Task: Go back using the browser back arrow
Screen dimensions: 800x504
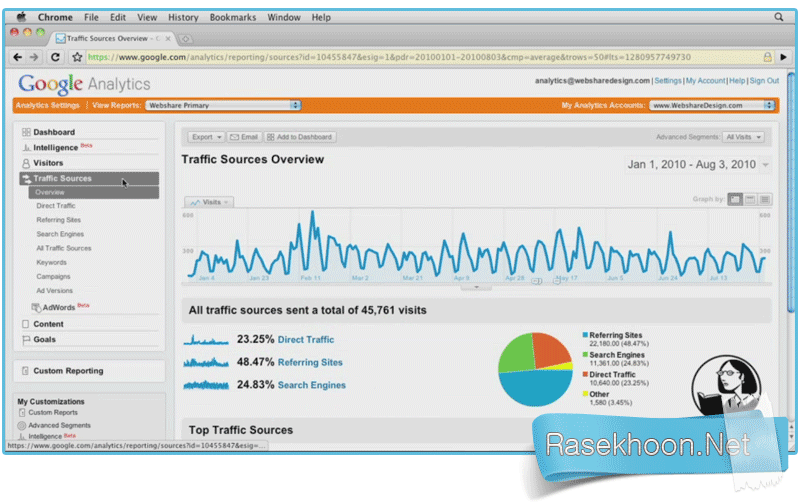Action: point(18,57)
